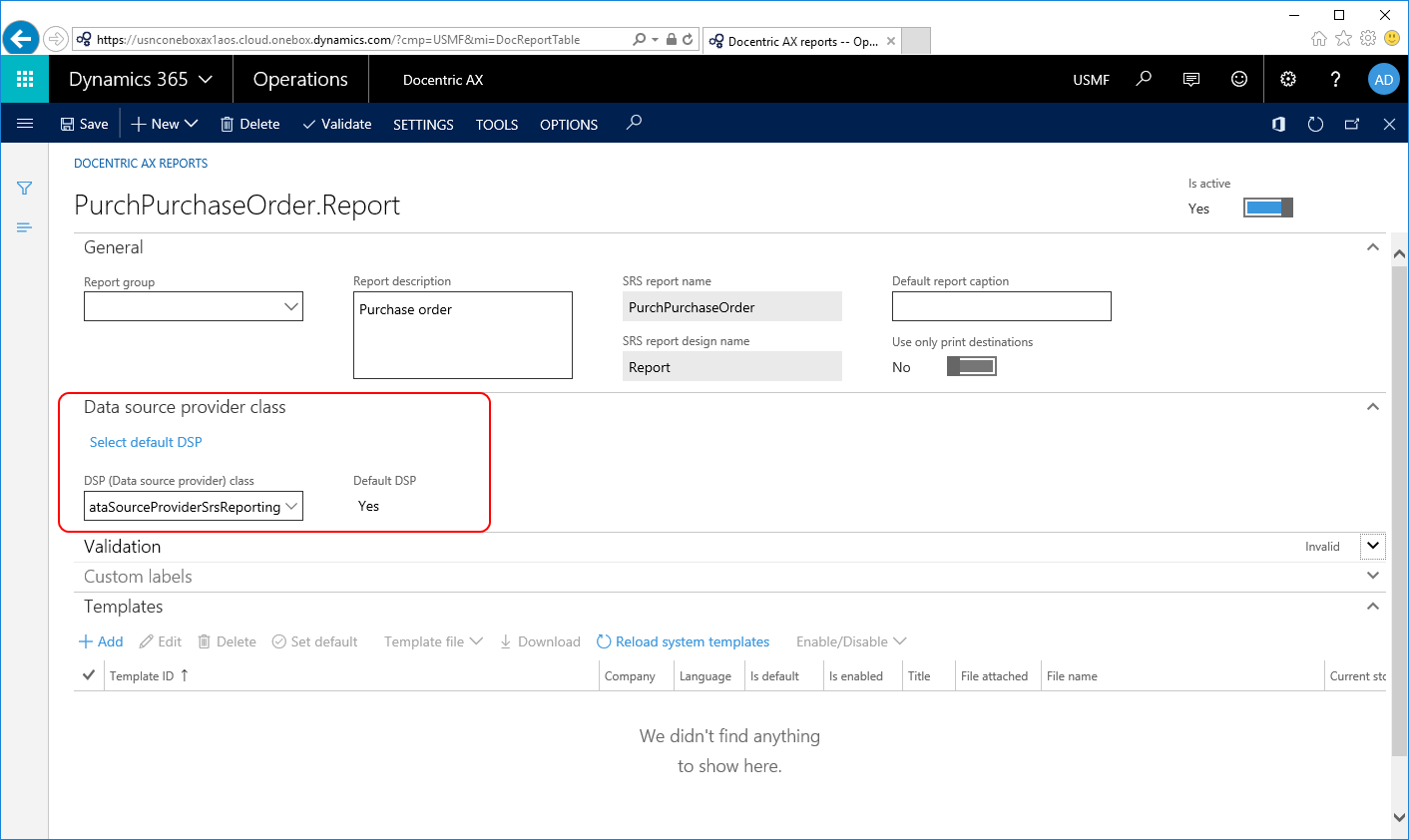Click the USMF company selector
This screenshot has width=1409, height=840.
pos(1091,80)
